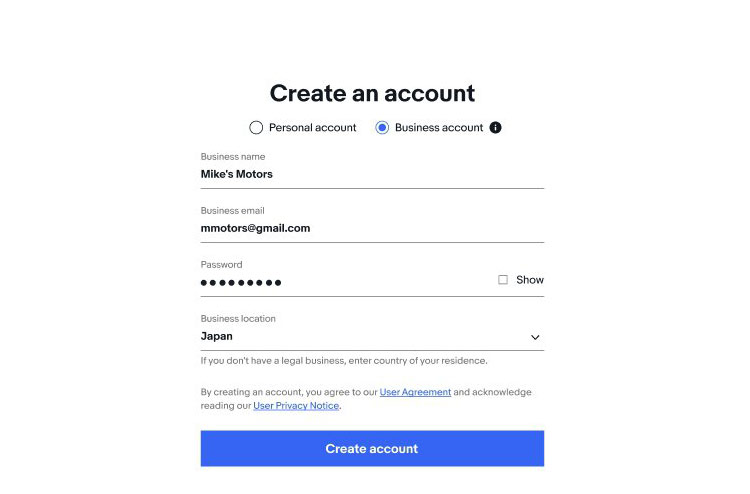This screenshot has width=750, height=494.
Task: Click the "Business name" field label
Action: (x=233, y=156)
